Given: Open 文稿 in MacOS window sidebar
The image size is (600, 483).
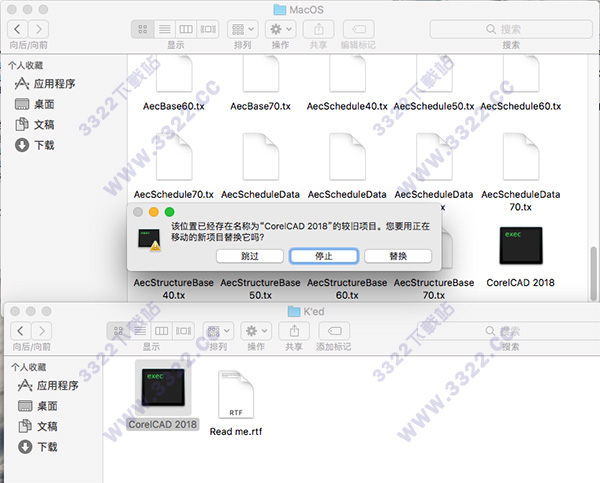Looking at the screenshot, I should pyautogui.click(x=34, y=124).
